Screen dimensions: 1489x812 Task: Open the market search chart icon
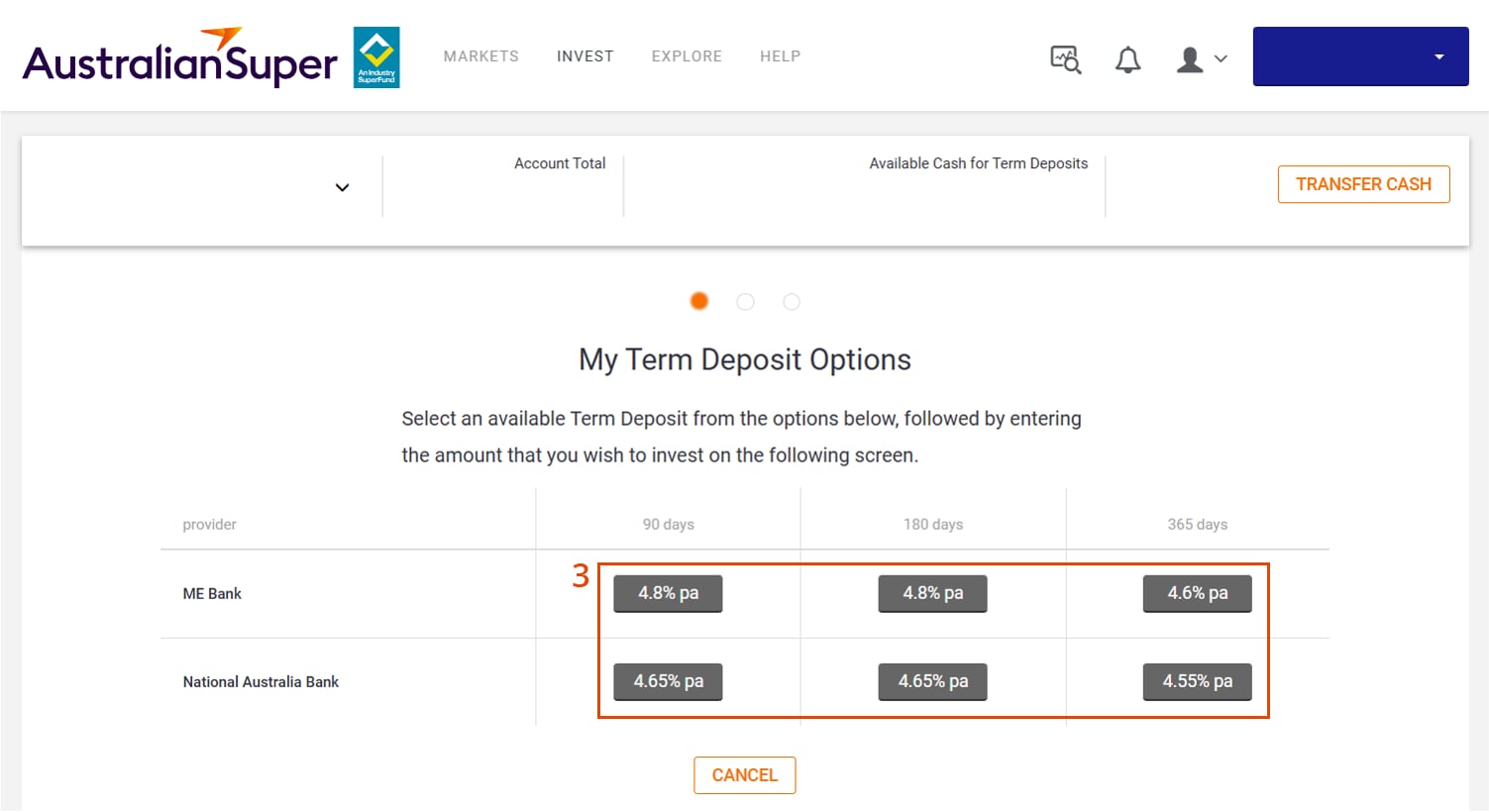pos(1065,59)
